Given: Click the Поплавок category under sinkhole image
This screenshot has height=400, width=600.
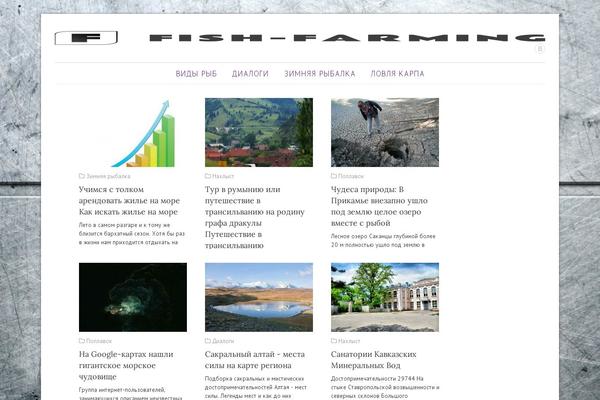Looking at the screenshot, I should 351,176.
